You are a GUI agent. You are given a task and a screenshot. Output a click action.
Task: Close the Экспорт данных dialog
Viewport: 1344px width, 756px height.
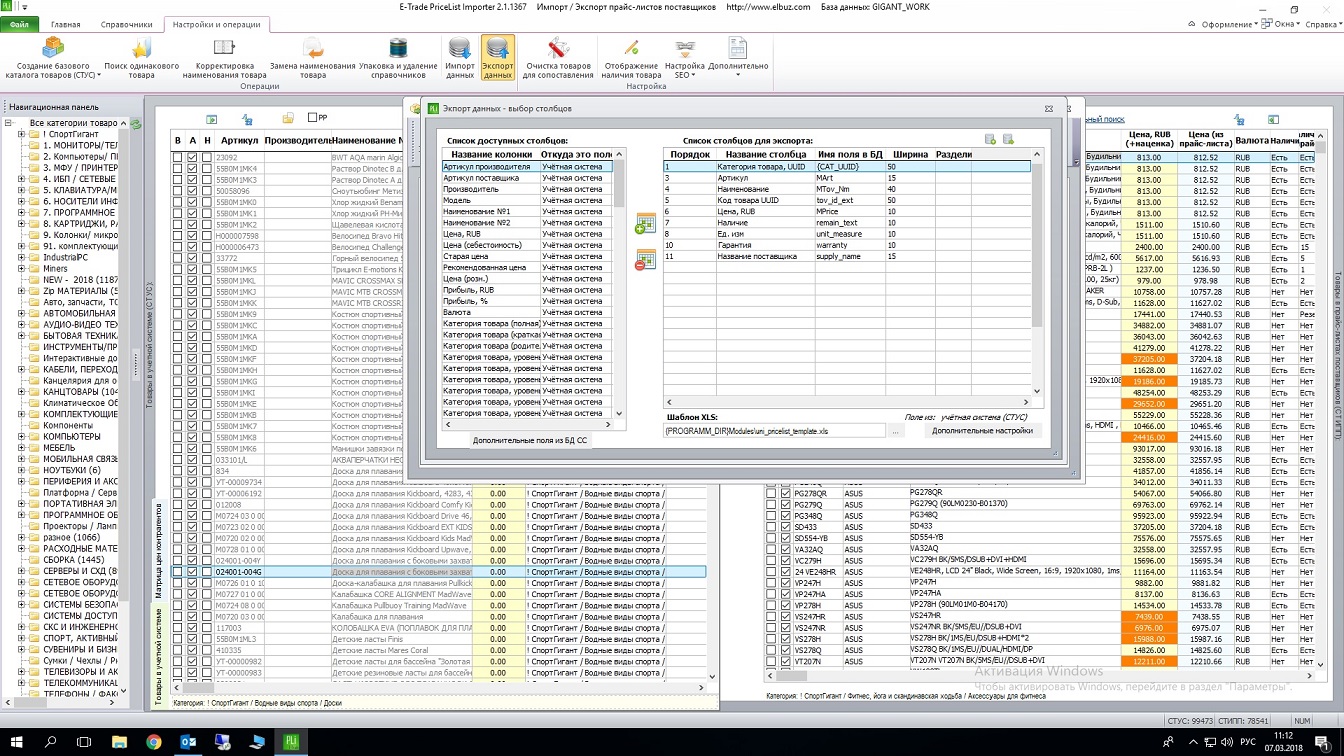tap(1049, 108)
